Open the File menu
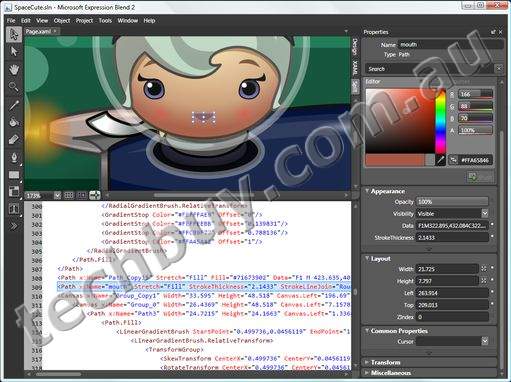The height and width of the screenshot is (382, 511). click(11, 21)
